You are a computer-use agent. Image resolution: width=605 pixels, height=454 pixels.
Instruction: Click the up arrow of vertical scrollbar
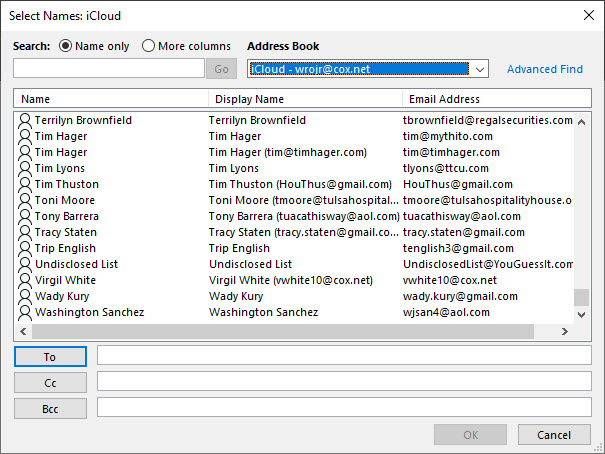(581, 122)
